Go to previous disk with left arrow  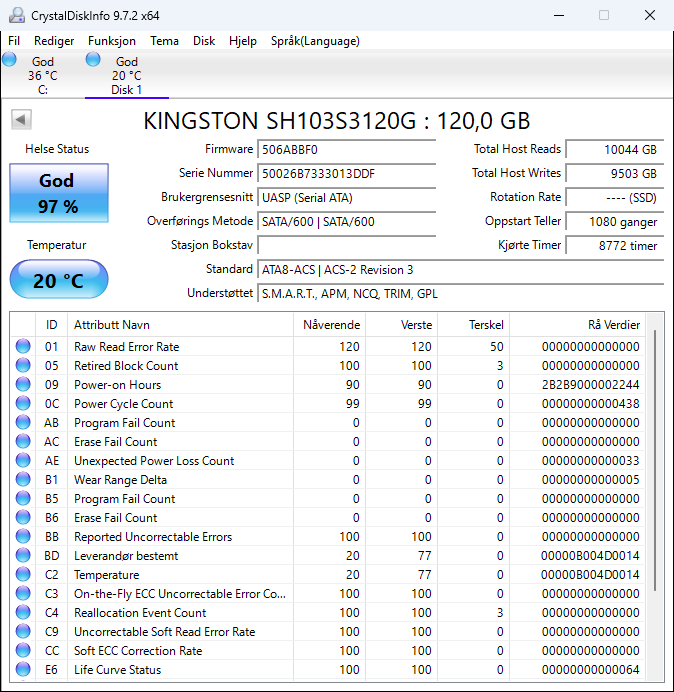point(21,119)
